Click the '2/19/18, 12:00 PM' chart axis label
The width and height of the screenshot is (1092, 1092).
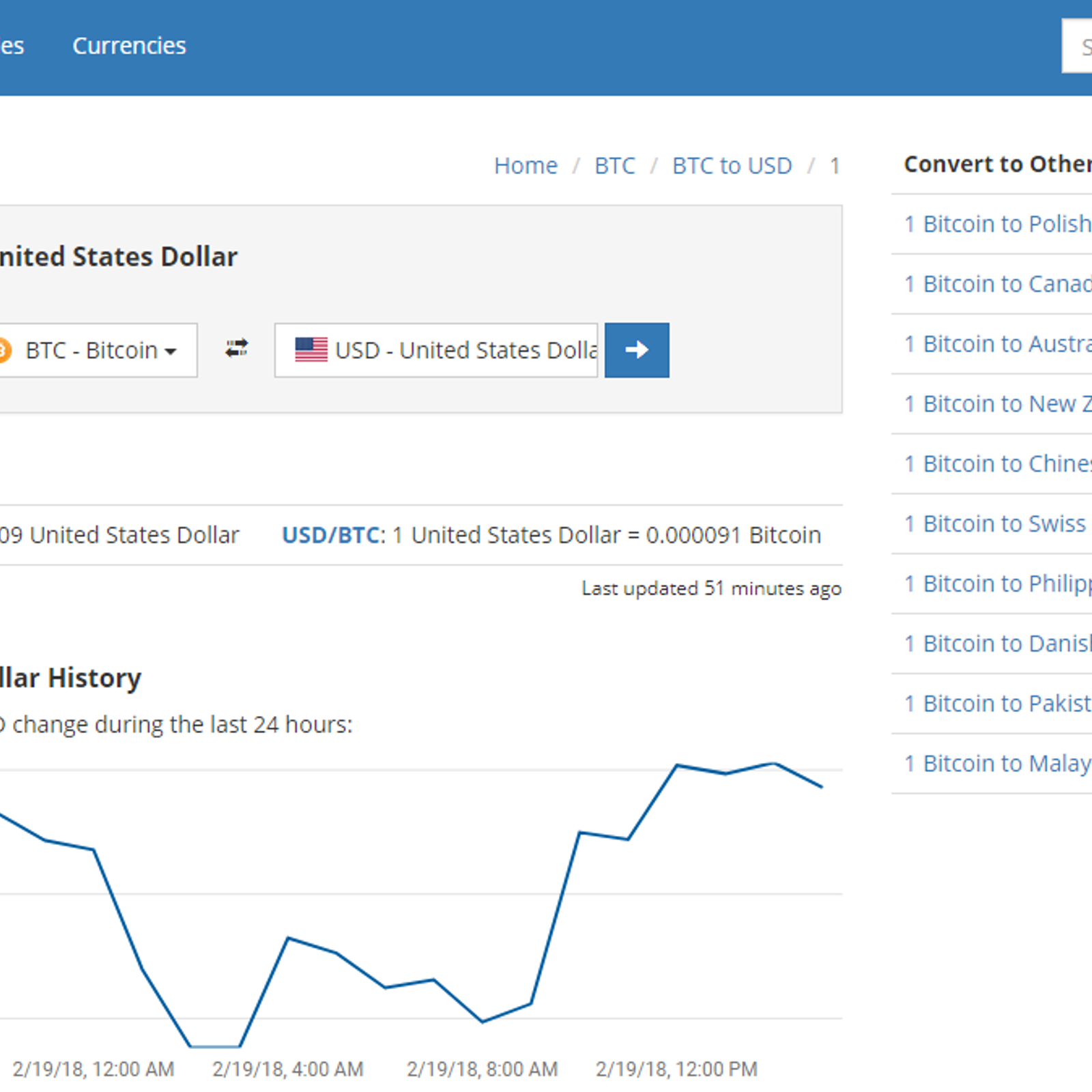point(676,1069)
